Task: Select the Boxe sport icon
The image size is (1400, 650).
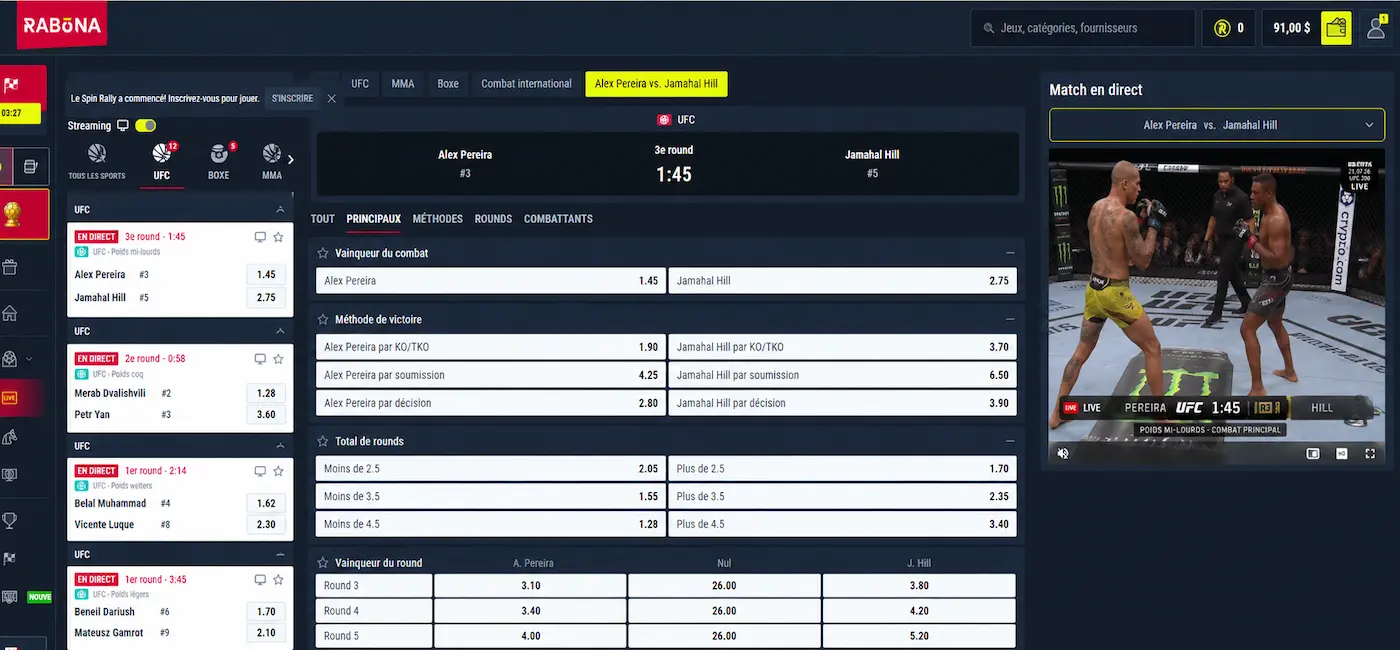Action: pyautogui.click(x=218, y=160)
